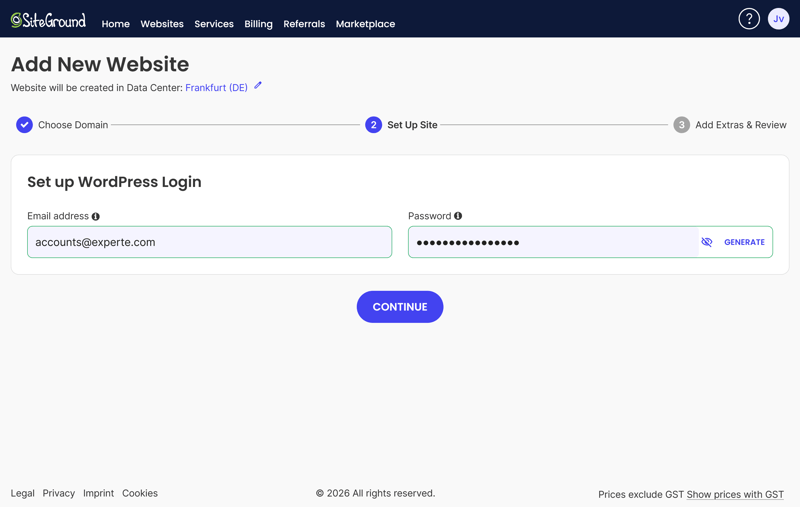
Task: Open the Websites menu item
Action: (162, 24)
